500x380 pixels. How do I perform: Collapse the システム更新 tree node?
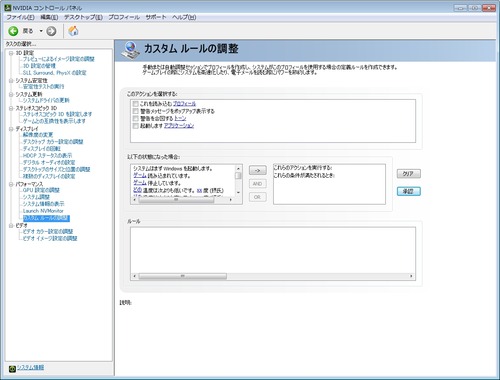point(11,95)
